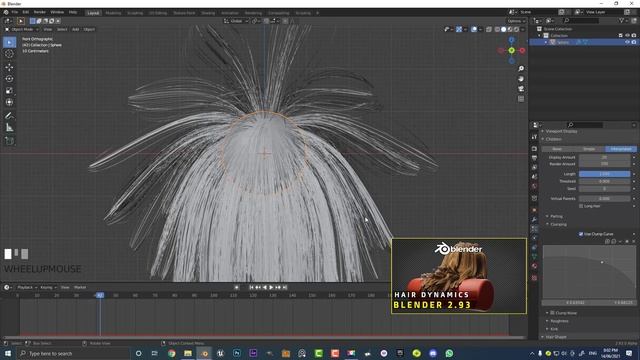Open the Modifier wrench properties tab
640x360 pixels.
tap(534, 220)
